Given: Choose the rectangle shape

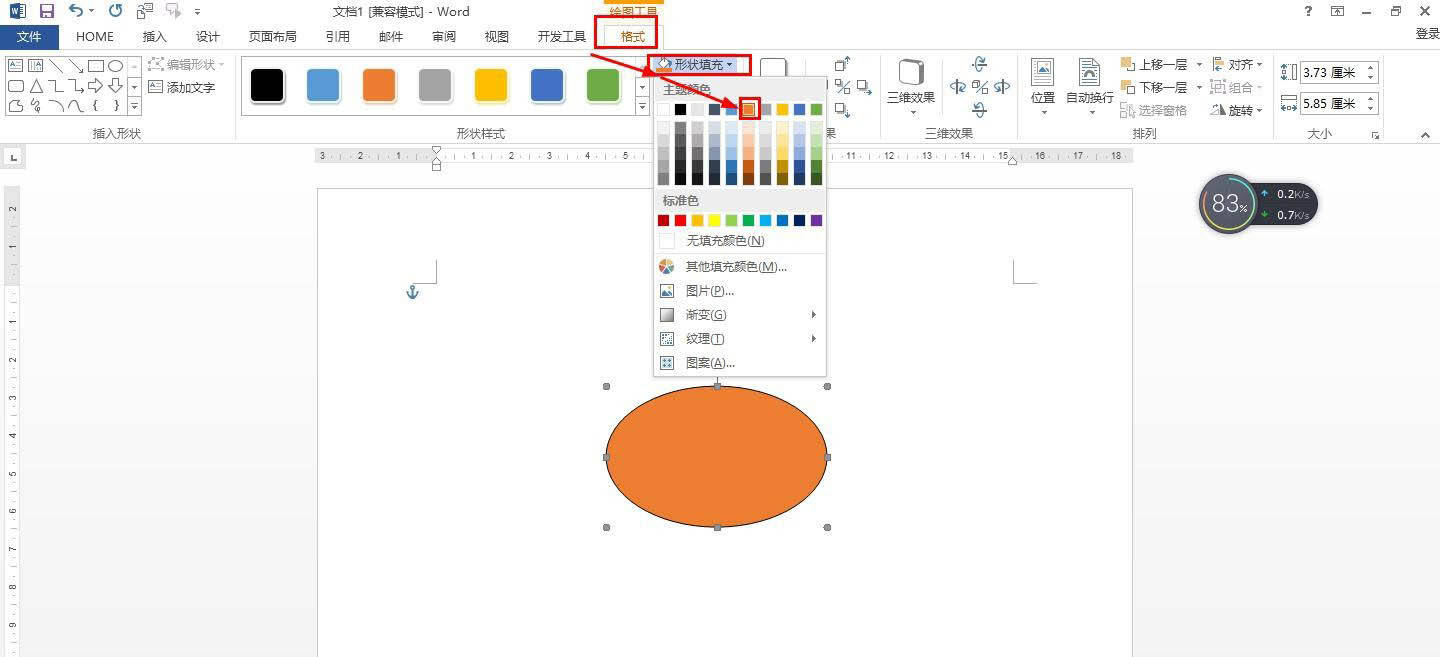Looking at the screenshot, I should click(x=96, y=66).
